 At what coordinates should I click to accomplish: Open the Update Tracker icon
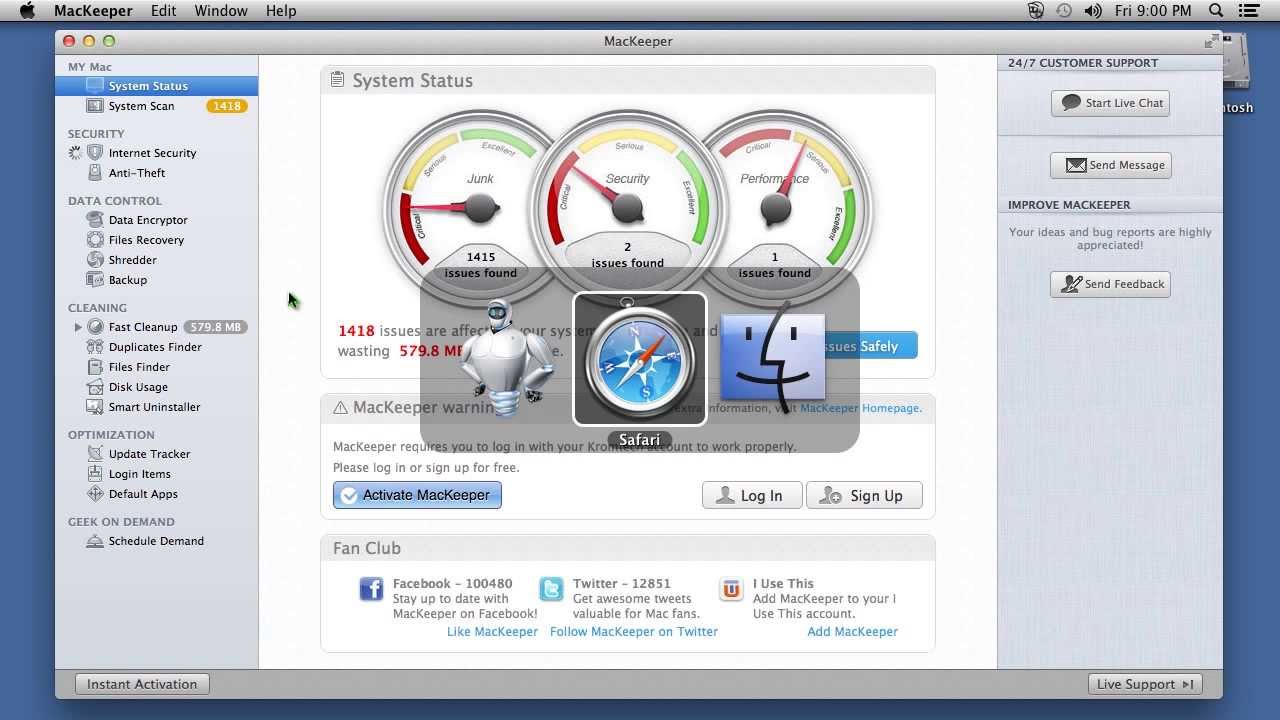coord(95,454)
